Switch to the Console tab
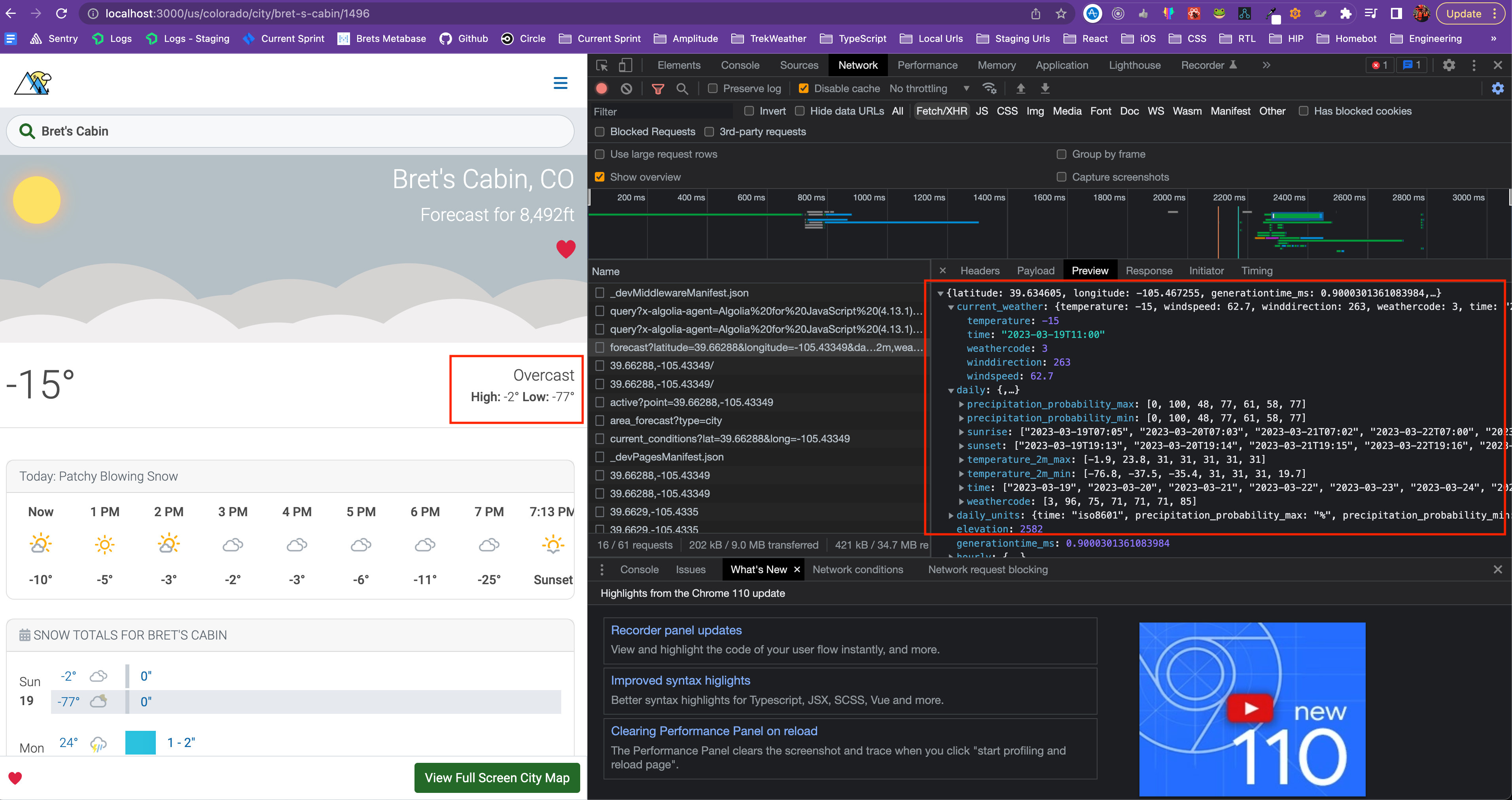 (740, 65)
